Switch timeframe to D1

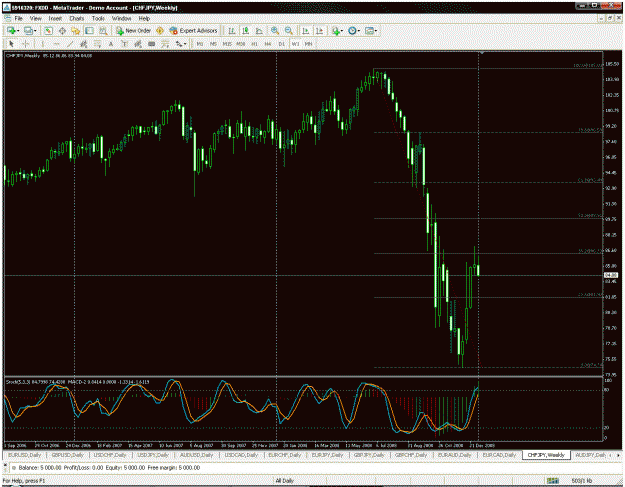coord(281,44)
